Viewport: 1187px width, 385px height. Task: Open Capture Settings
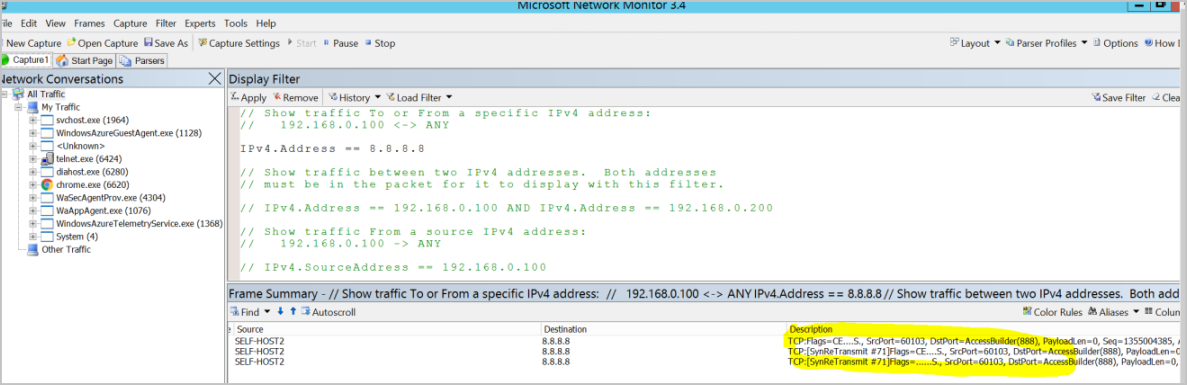click(x=239, y=43)
